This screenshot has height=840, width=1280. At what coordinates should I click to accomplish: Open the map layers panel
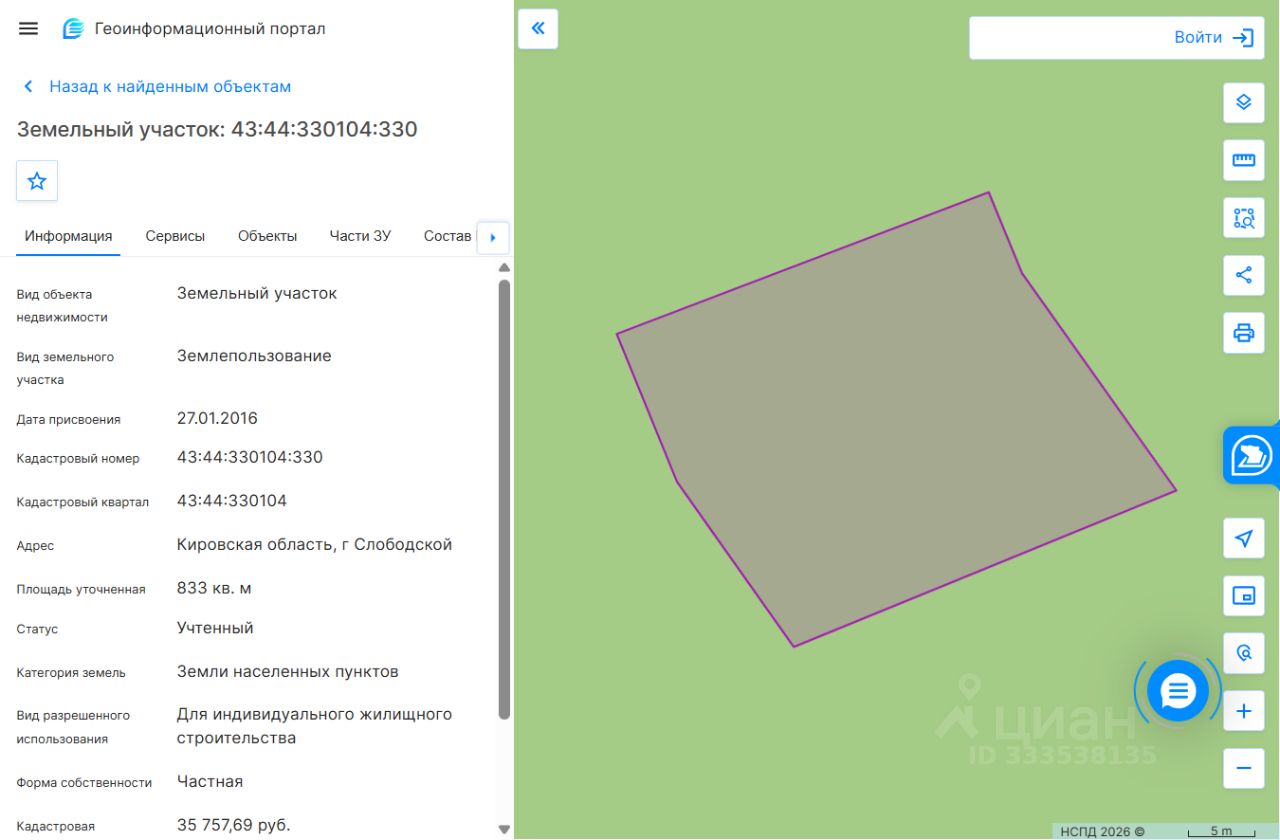click(x=1244, y=102)
